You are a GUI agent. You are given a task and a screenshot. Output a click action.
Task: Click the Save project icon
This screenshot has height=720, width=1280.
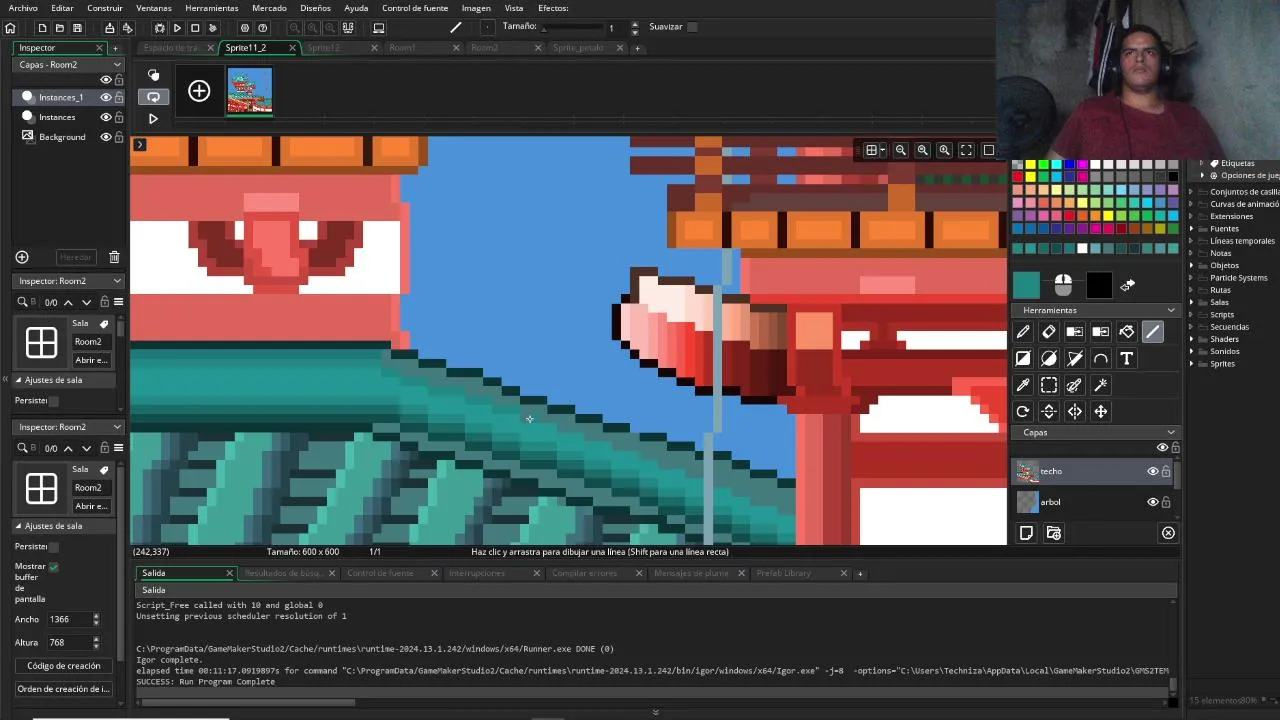point(76,28)
